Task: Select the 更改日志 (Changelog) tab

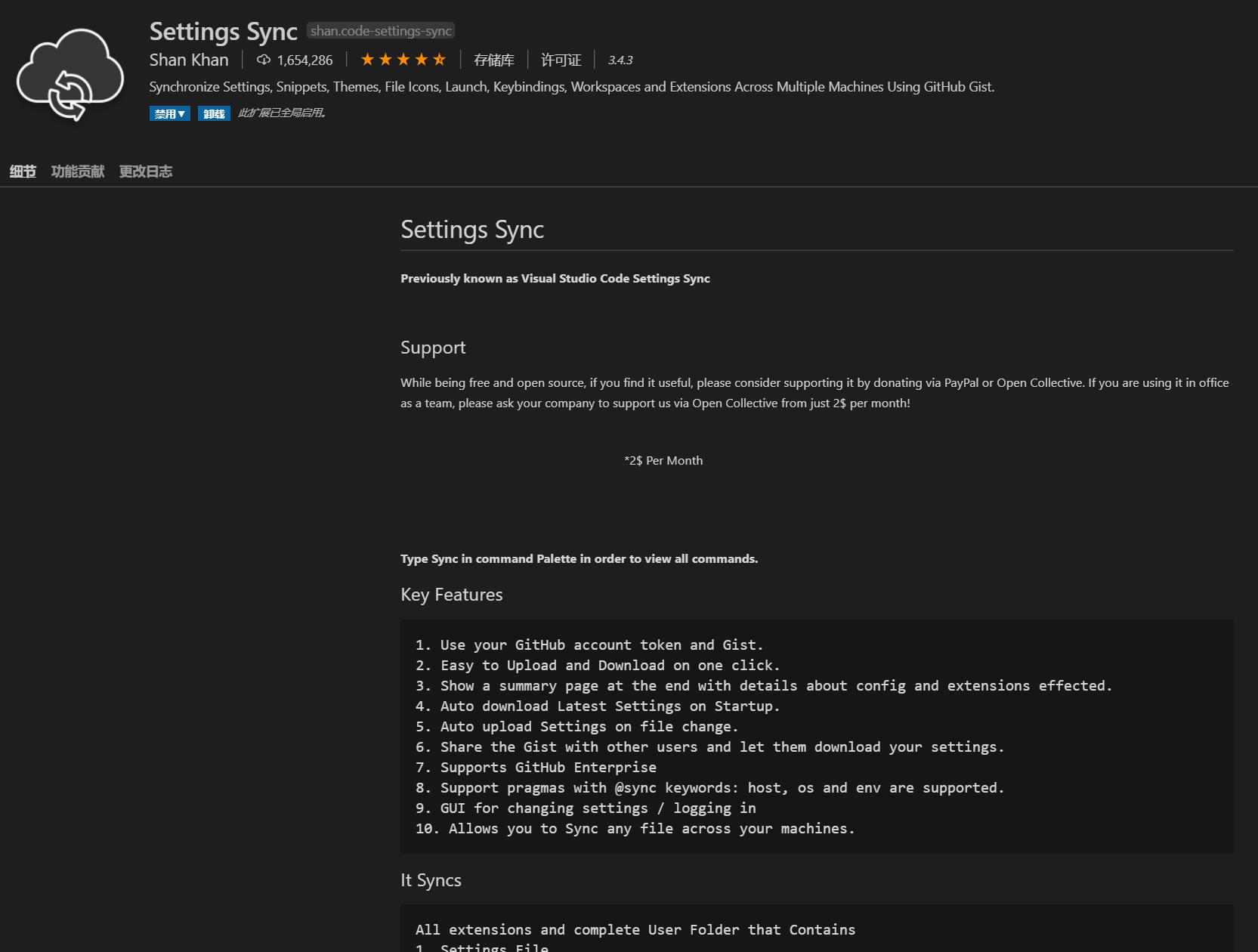Action: [146, 172]
